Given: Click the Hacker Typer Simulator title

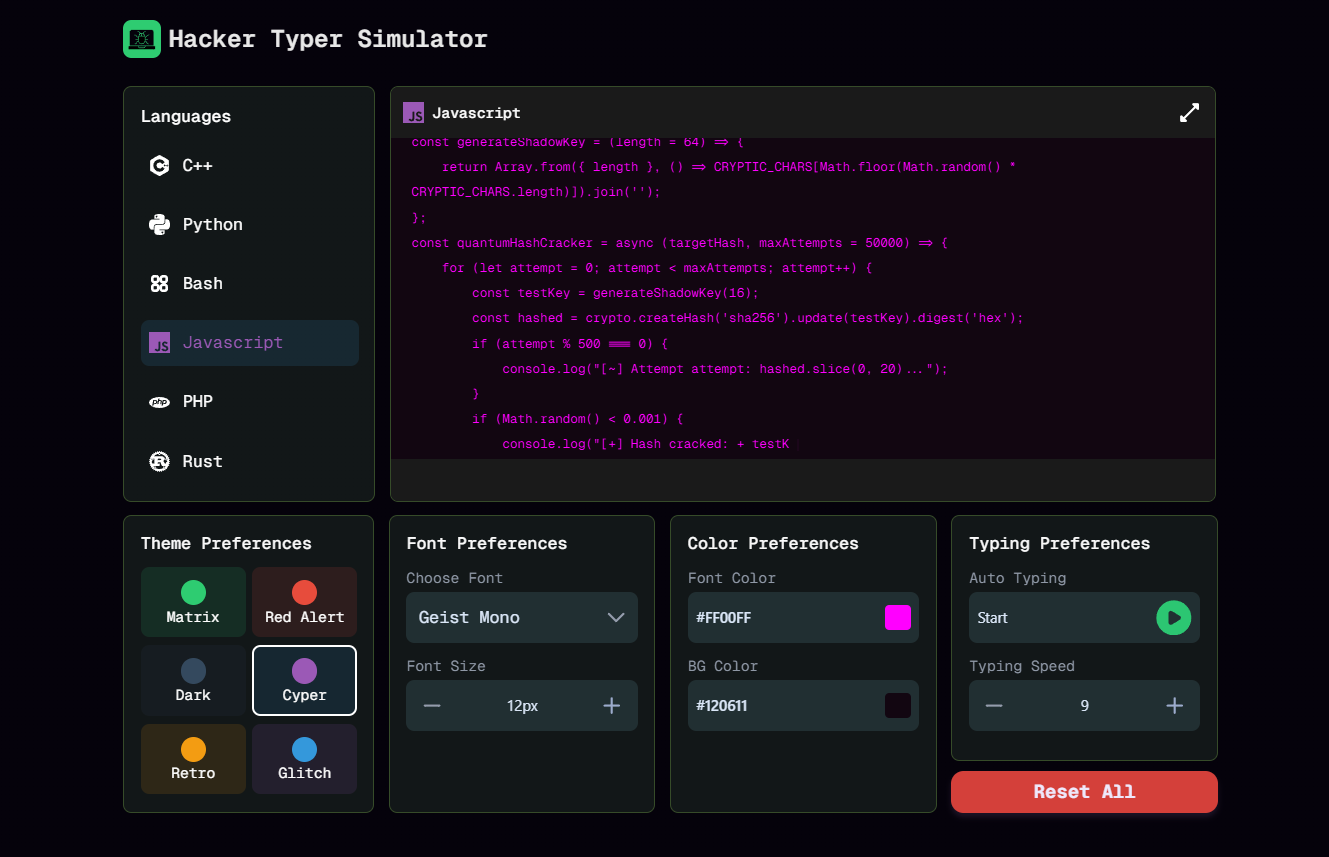Looking at the screenshot, I should coord(328,39).
